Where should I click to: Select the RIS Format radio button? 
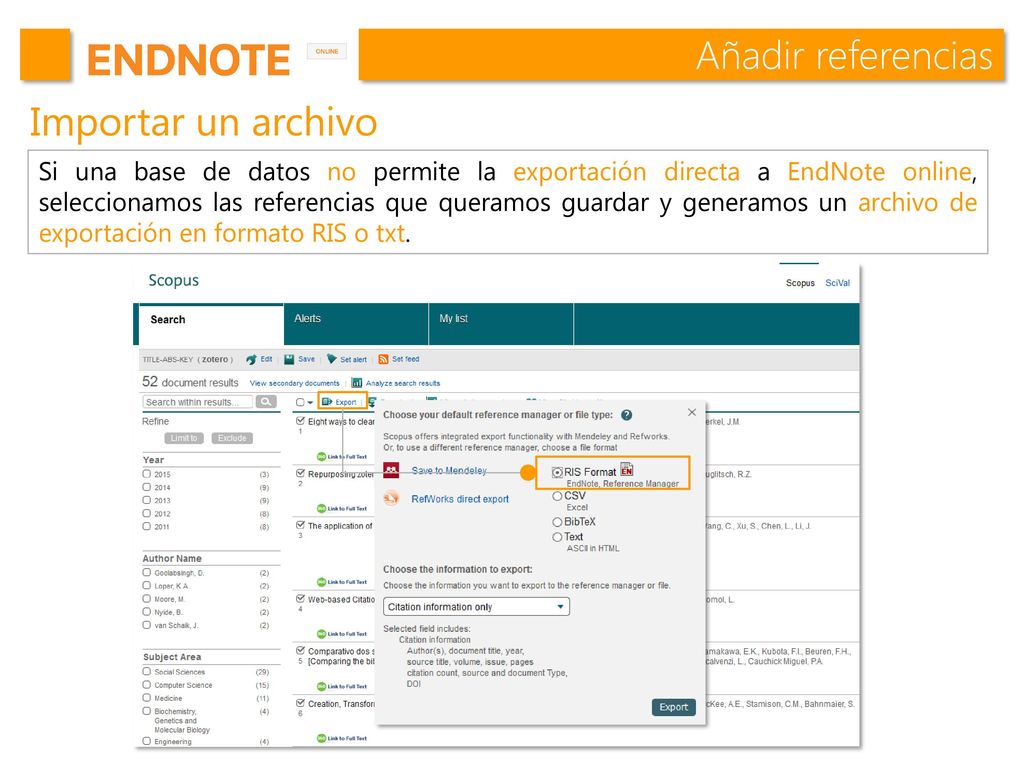tap(557, 472)
